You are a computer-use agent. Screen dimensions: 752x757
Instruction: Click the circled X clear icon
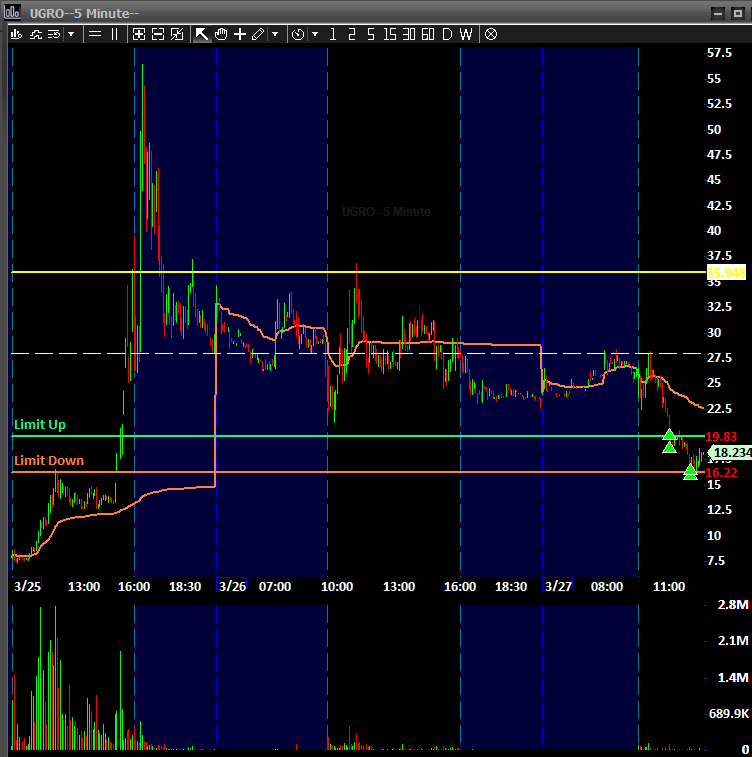pyautogui.click(x=491, y=34)
